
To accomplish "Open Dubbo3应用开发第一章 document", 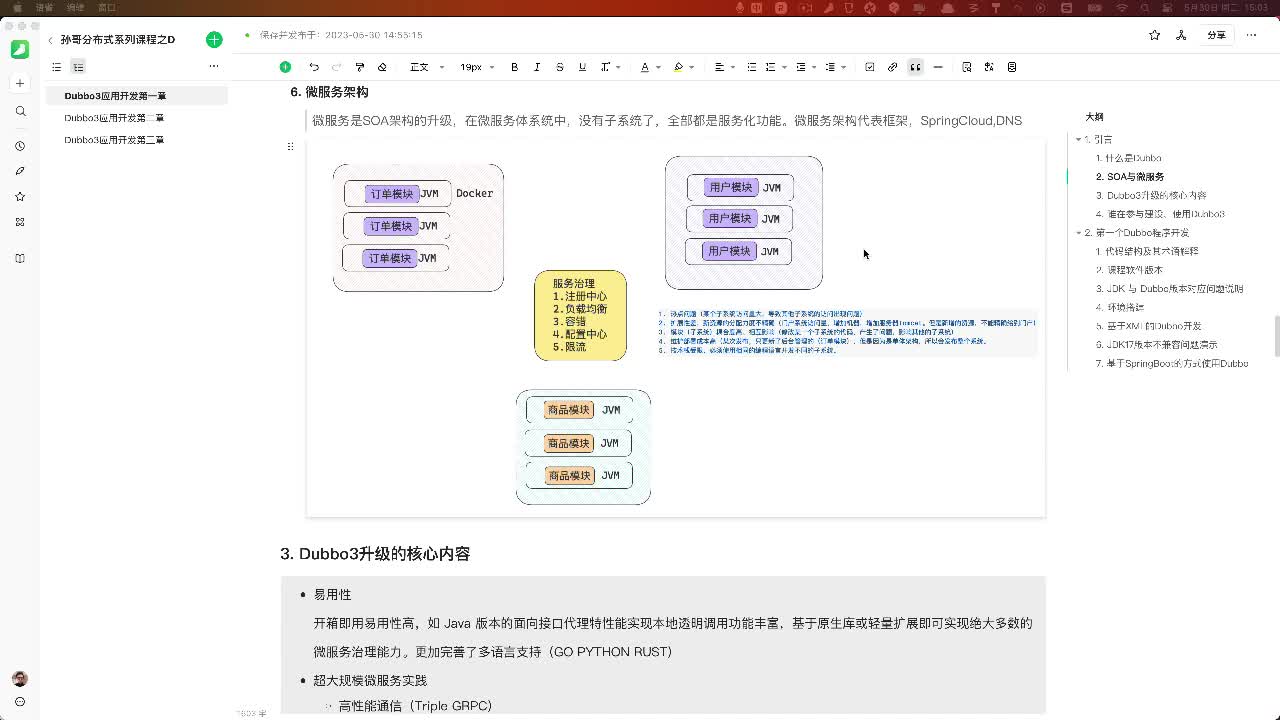I will tap(137, 96).
